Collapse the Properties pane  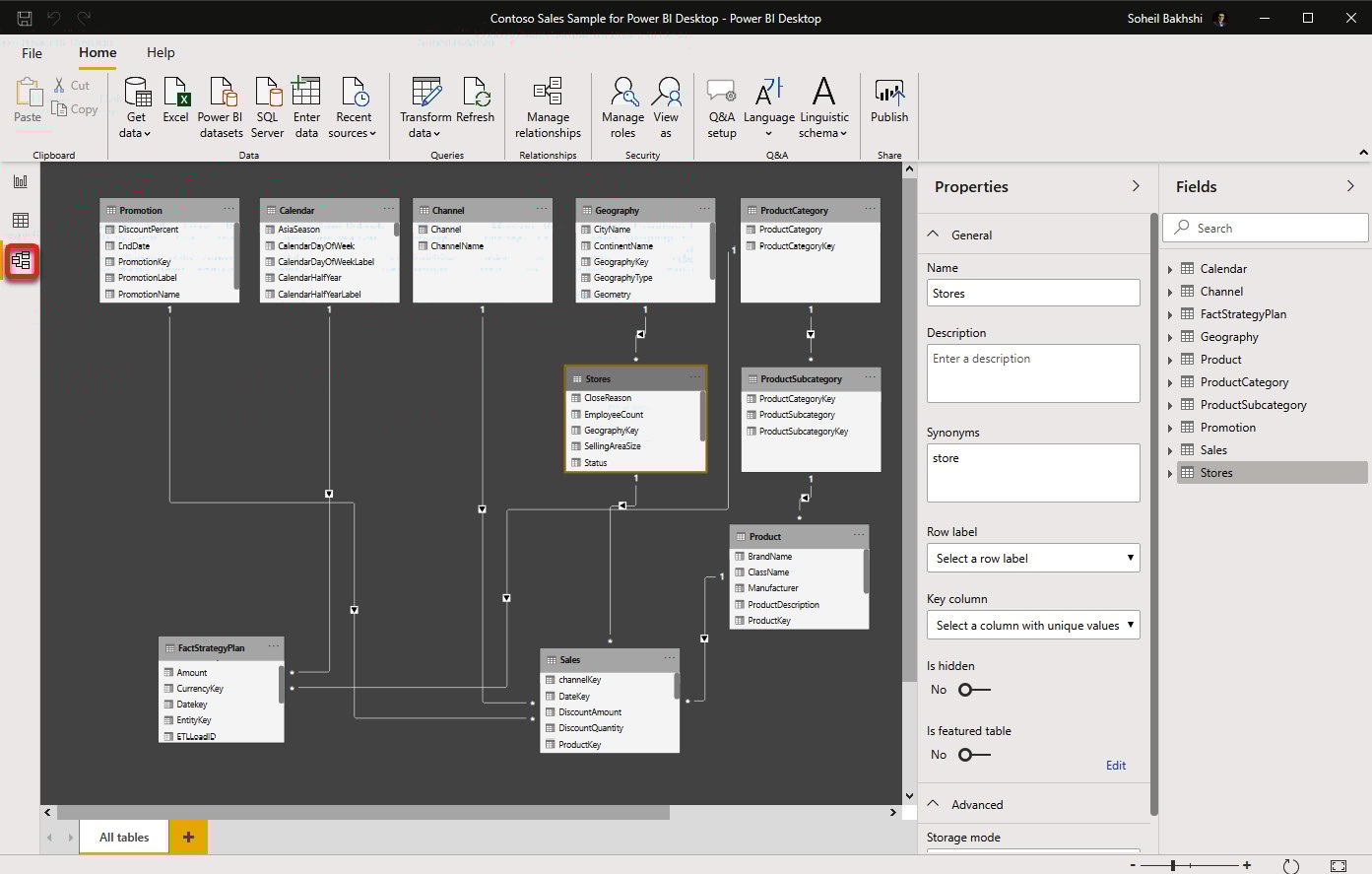tap(1136, 186)
